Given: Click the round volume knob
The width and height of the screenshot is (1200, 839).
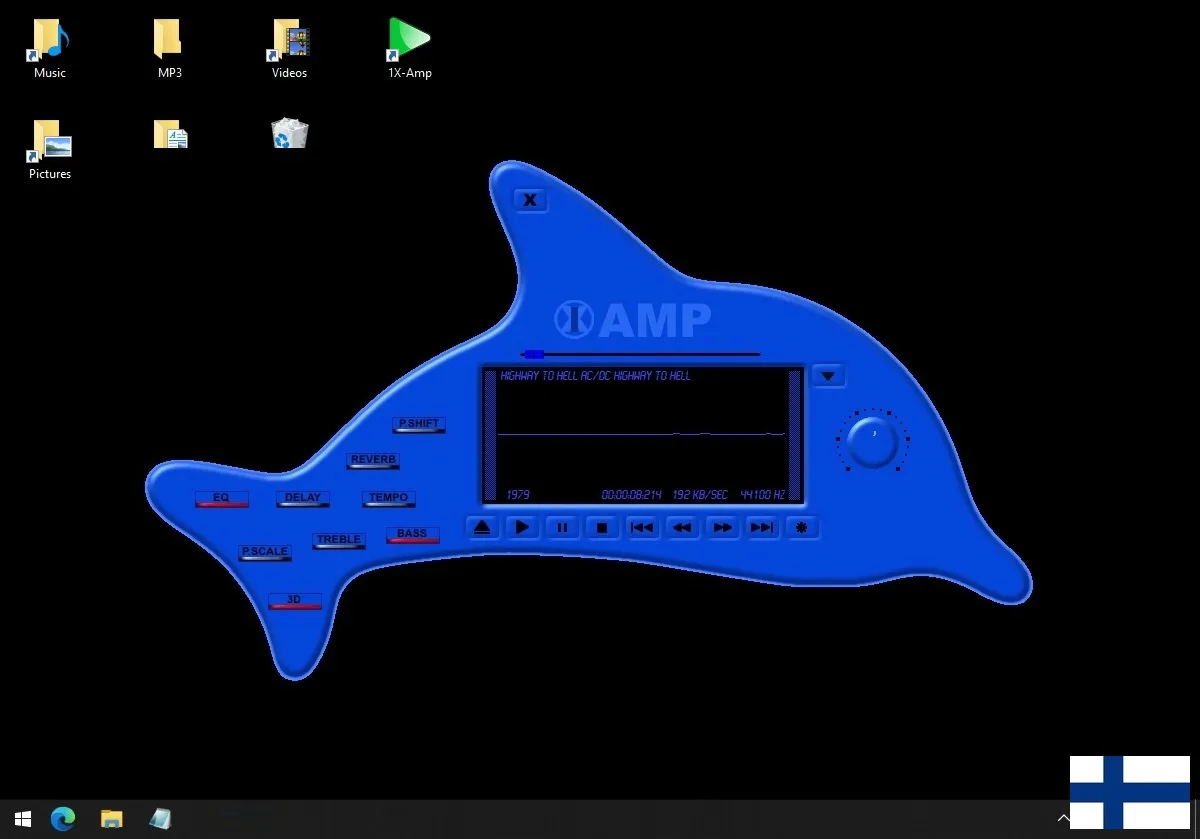Looking at the screenshot, I should click(x=873, y=441).
